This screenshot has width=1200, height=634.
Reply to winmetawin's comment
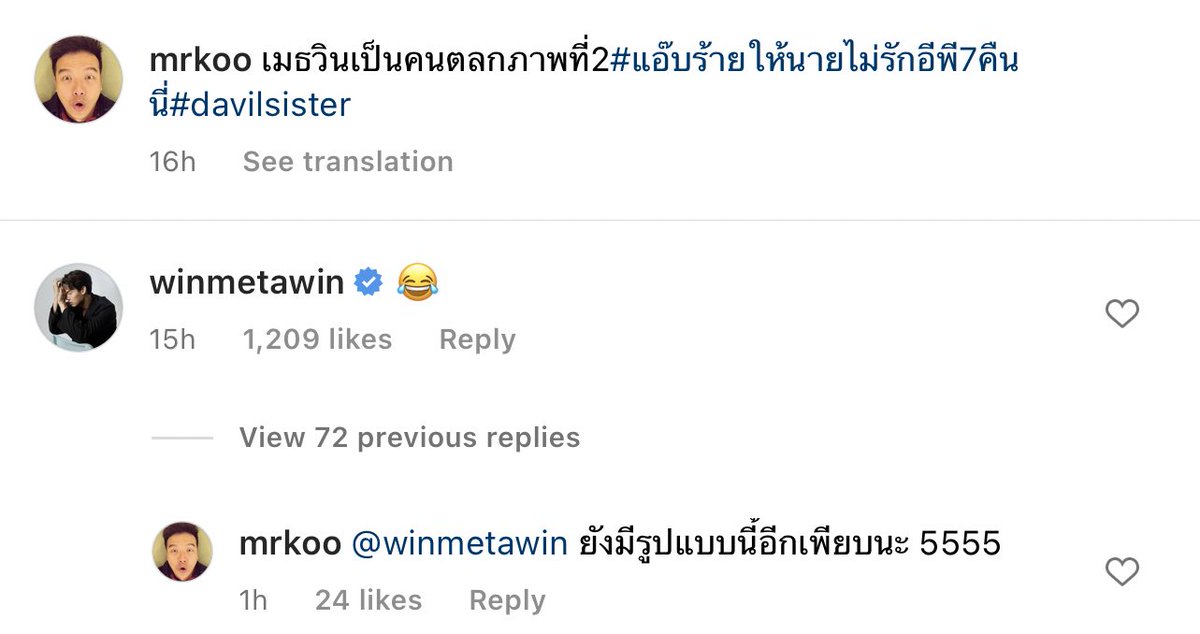pos(477,340)
